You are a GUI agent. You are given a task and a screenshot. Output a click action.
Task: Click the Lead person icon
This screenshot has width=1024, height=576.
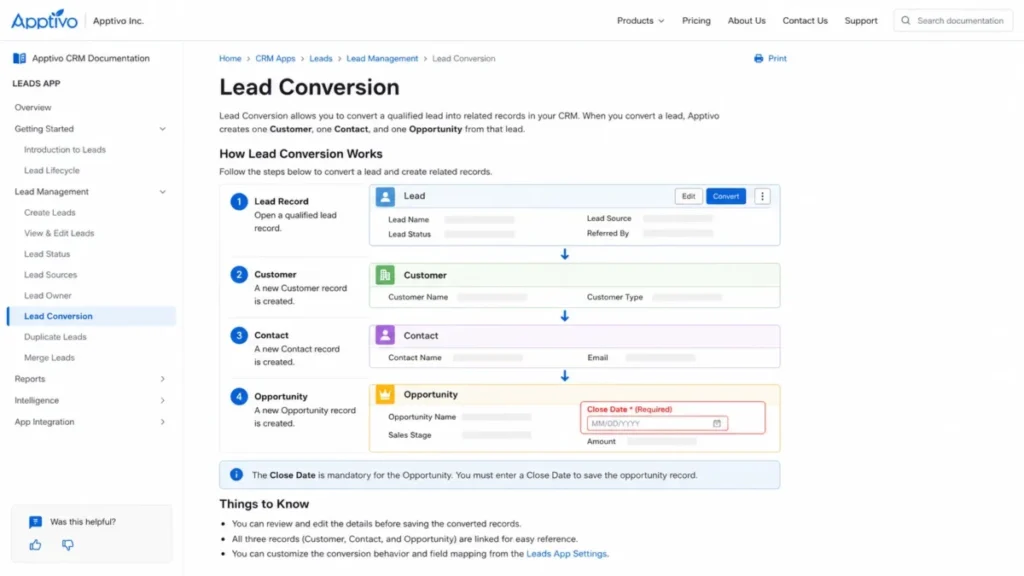coord(385,196)
